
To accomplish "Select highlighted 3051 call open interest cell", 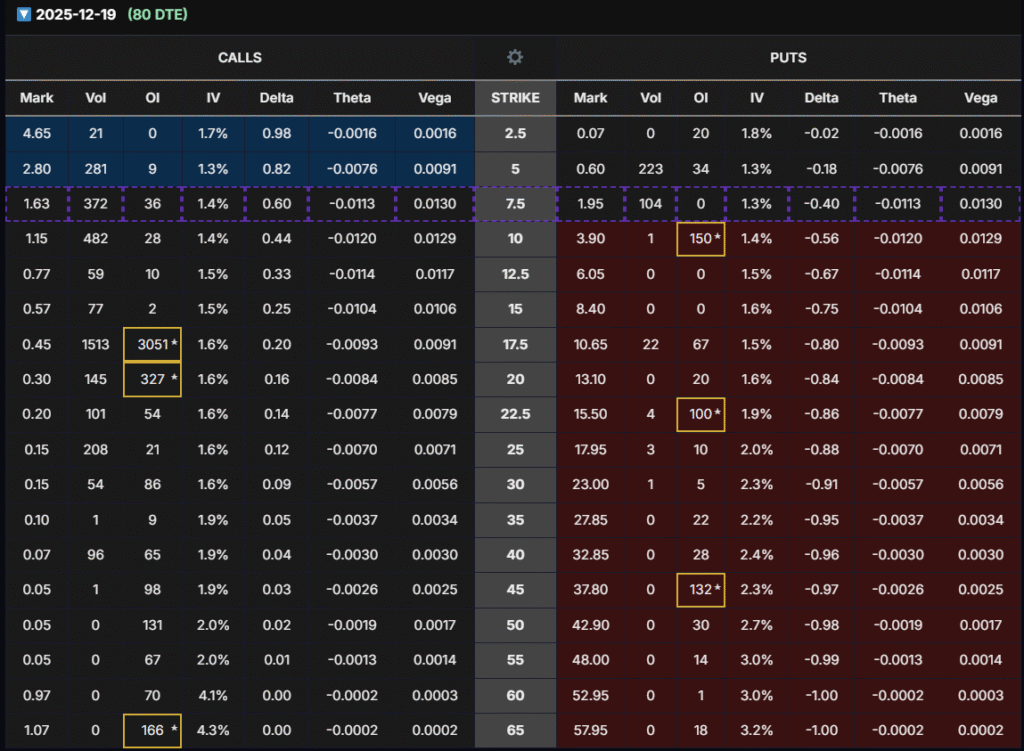I will coord(153,344).
